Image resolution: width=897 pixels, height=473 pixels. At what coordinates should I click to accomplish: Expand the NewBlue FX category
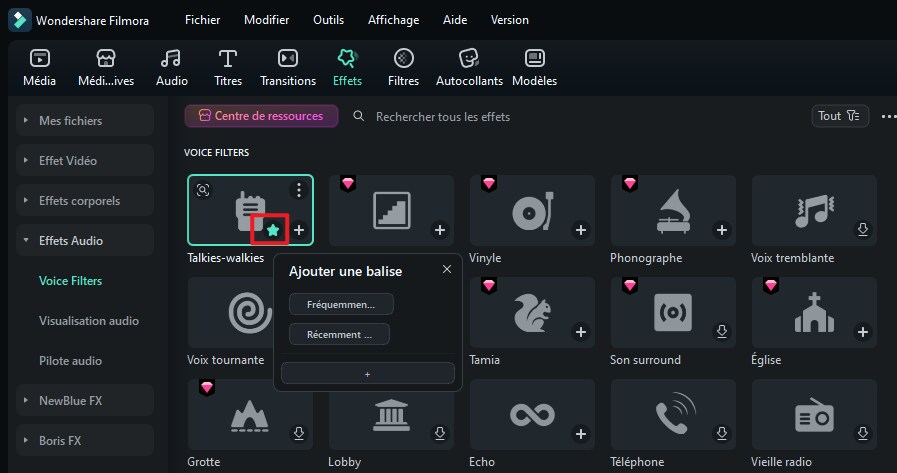85,401
